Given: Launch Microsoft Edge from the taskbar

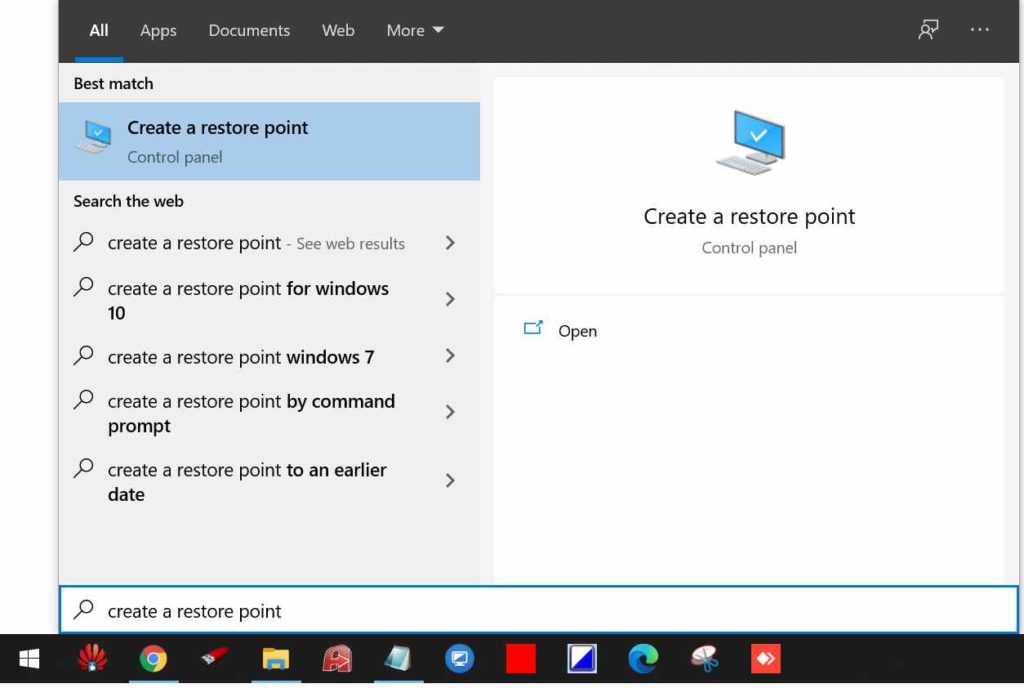Looking at the screenshot, I should coord(643,659).
